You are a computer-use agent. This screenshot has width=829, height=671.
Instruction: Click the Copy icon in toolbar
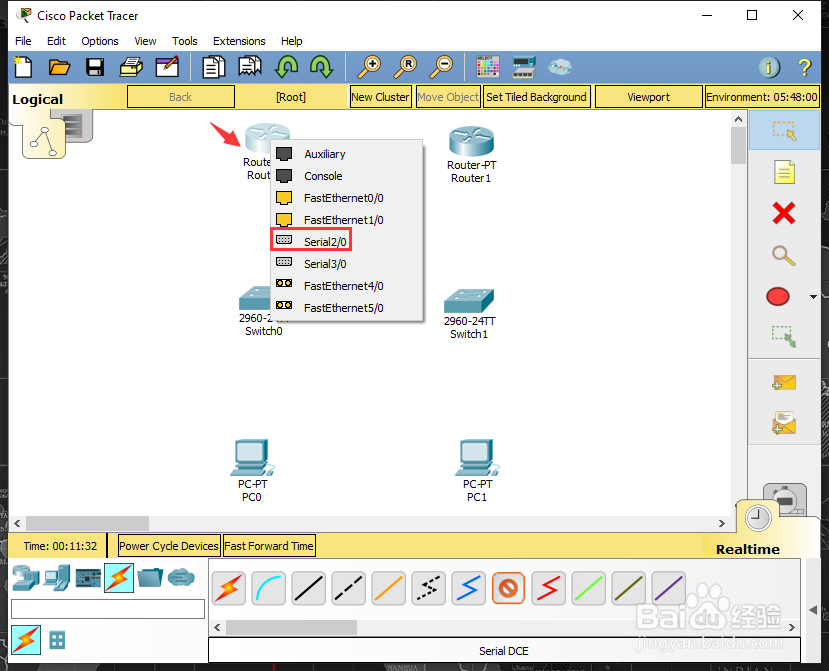click(214, 67)
